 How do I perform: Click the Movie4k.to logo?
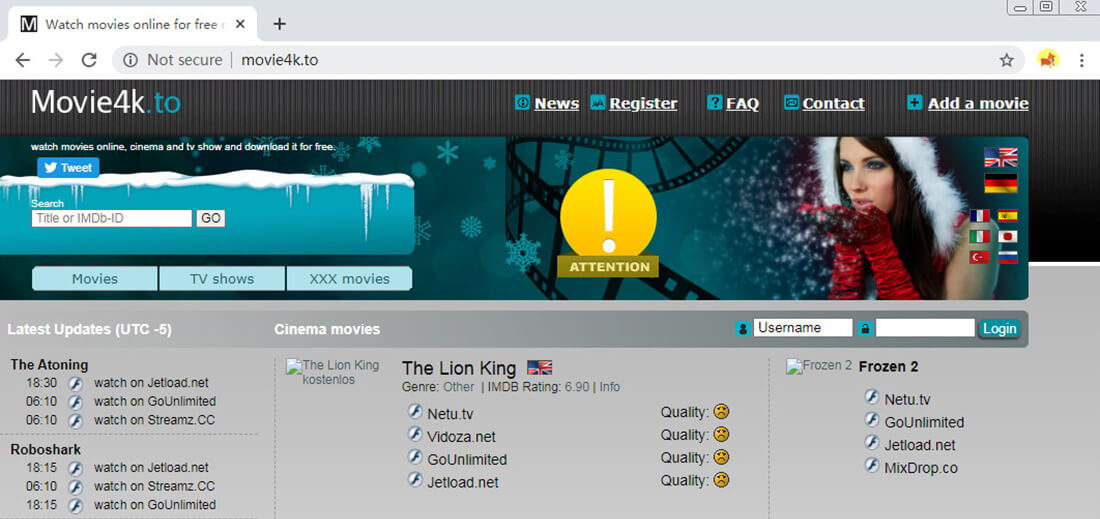(105, 102)
